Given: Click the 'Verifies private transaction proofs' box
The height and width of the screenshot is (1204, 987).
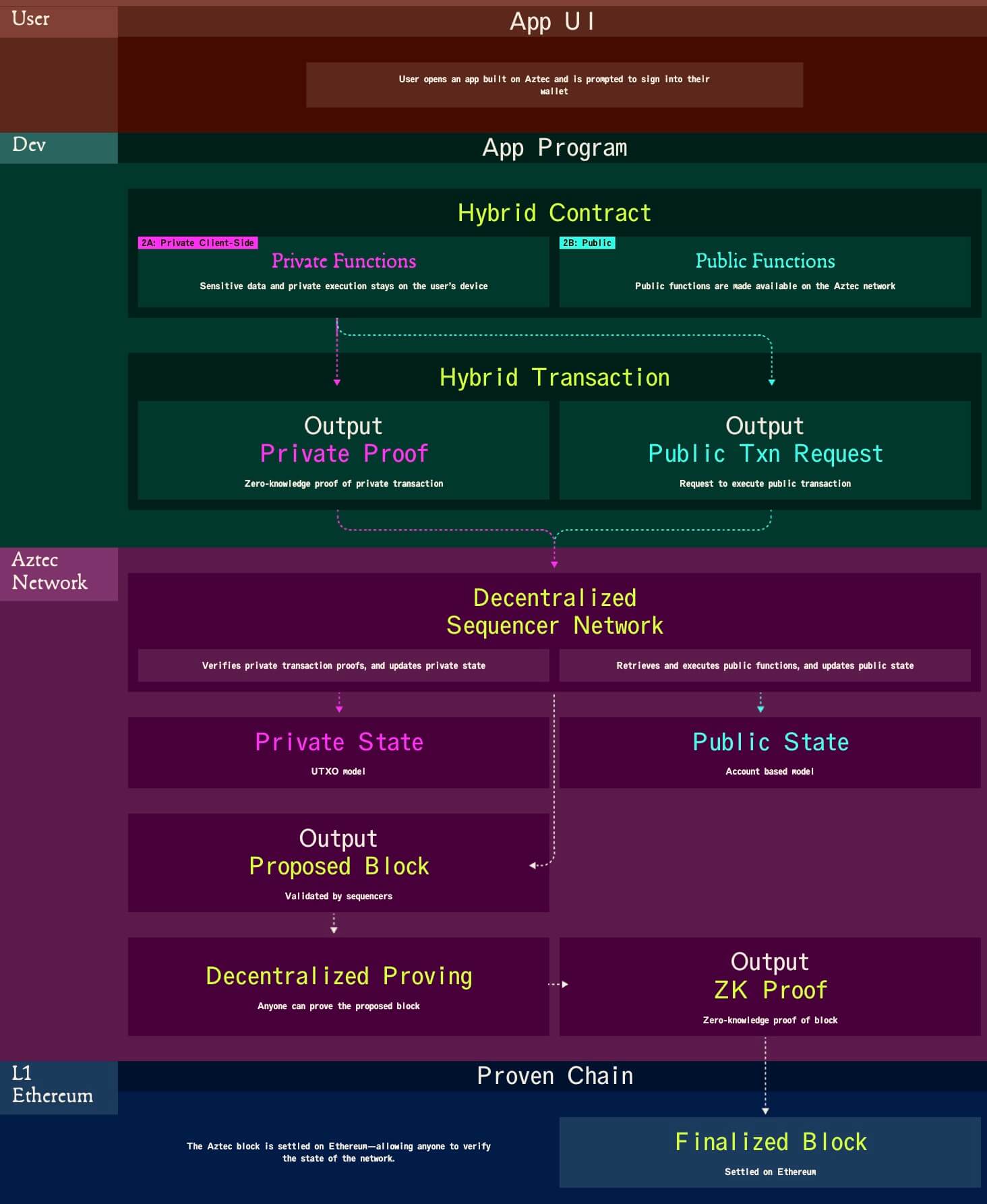Looking at the screenshot, I should click(x=343, y=665).
